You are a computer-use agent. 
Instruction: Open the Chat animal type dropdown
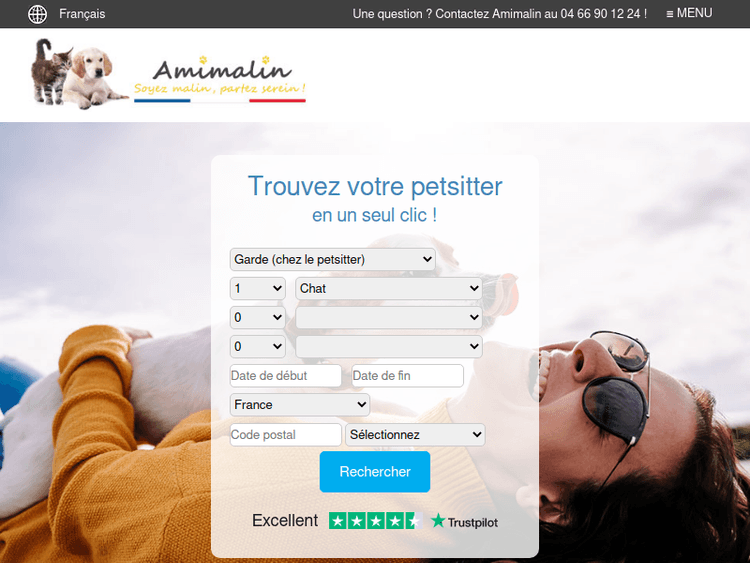(x=388, y=288)
